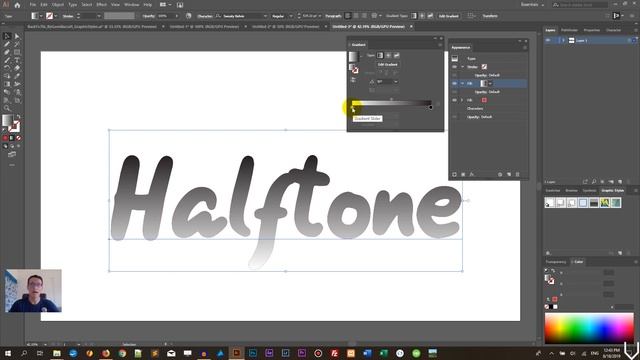Click the black gradient stop on the slider
Viewport: 640px width, 360px height.
tap(430, 107)
